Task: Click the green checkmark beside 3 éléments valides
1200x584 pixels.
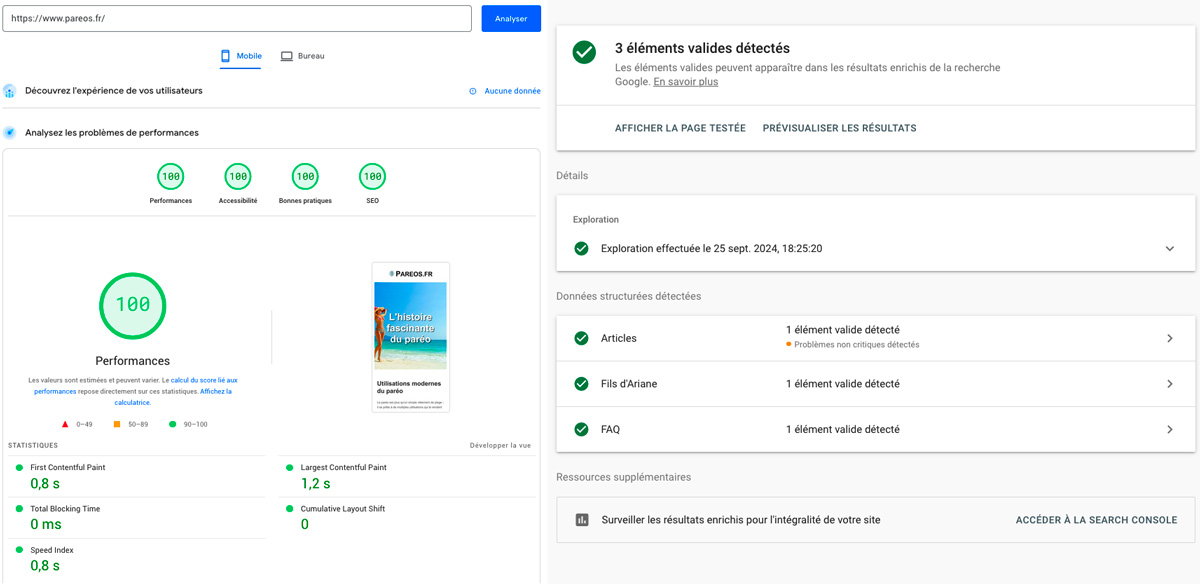Action: click(584, 51)
